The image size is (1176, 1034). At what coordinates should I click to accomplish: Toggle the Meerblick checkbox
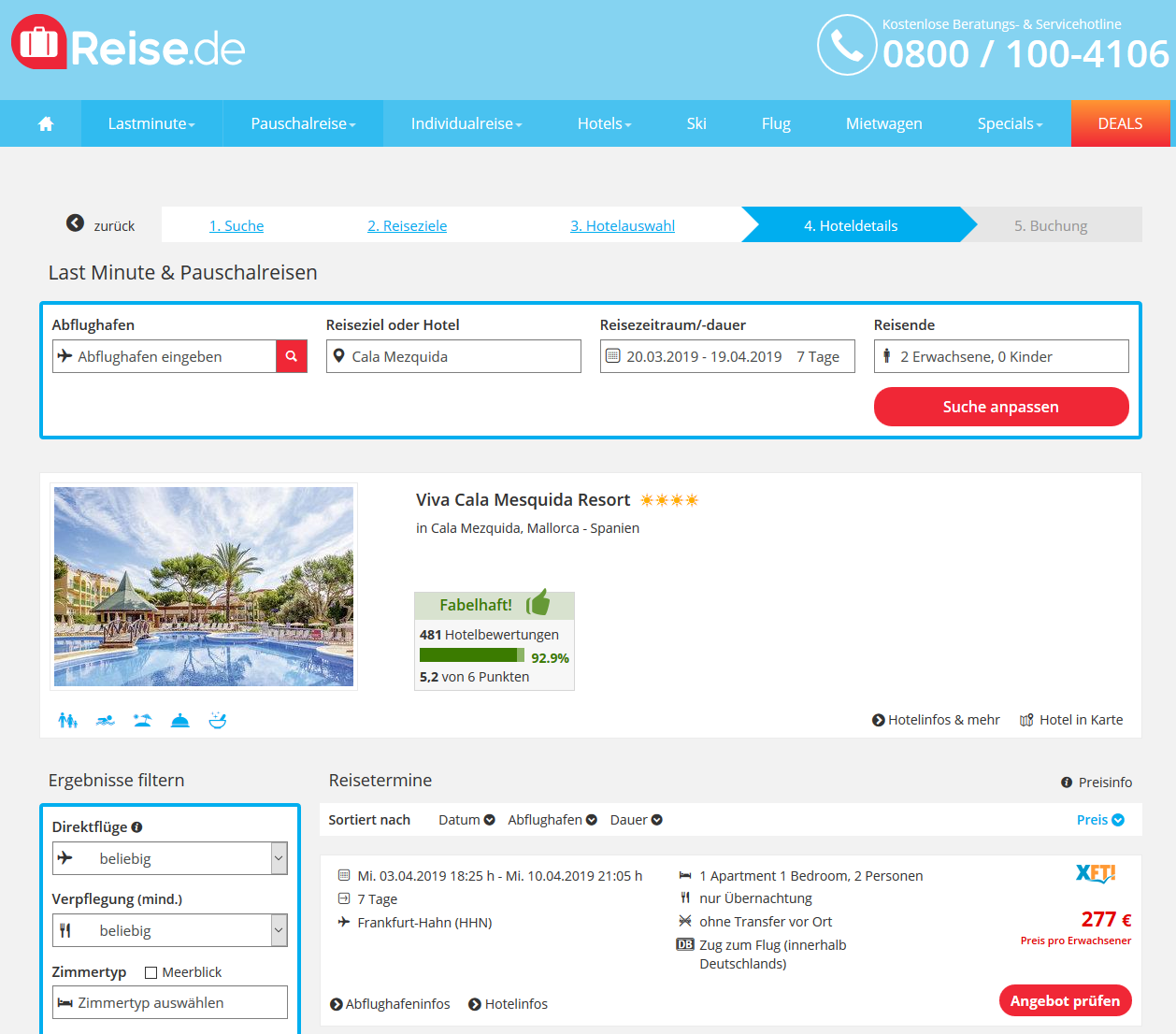(x=151, y=972)
